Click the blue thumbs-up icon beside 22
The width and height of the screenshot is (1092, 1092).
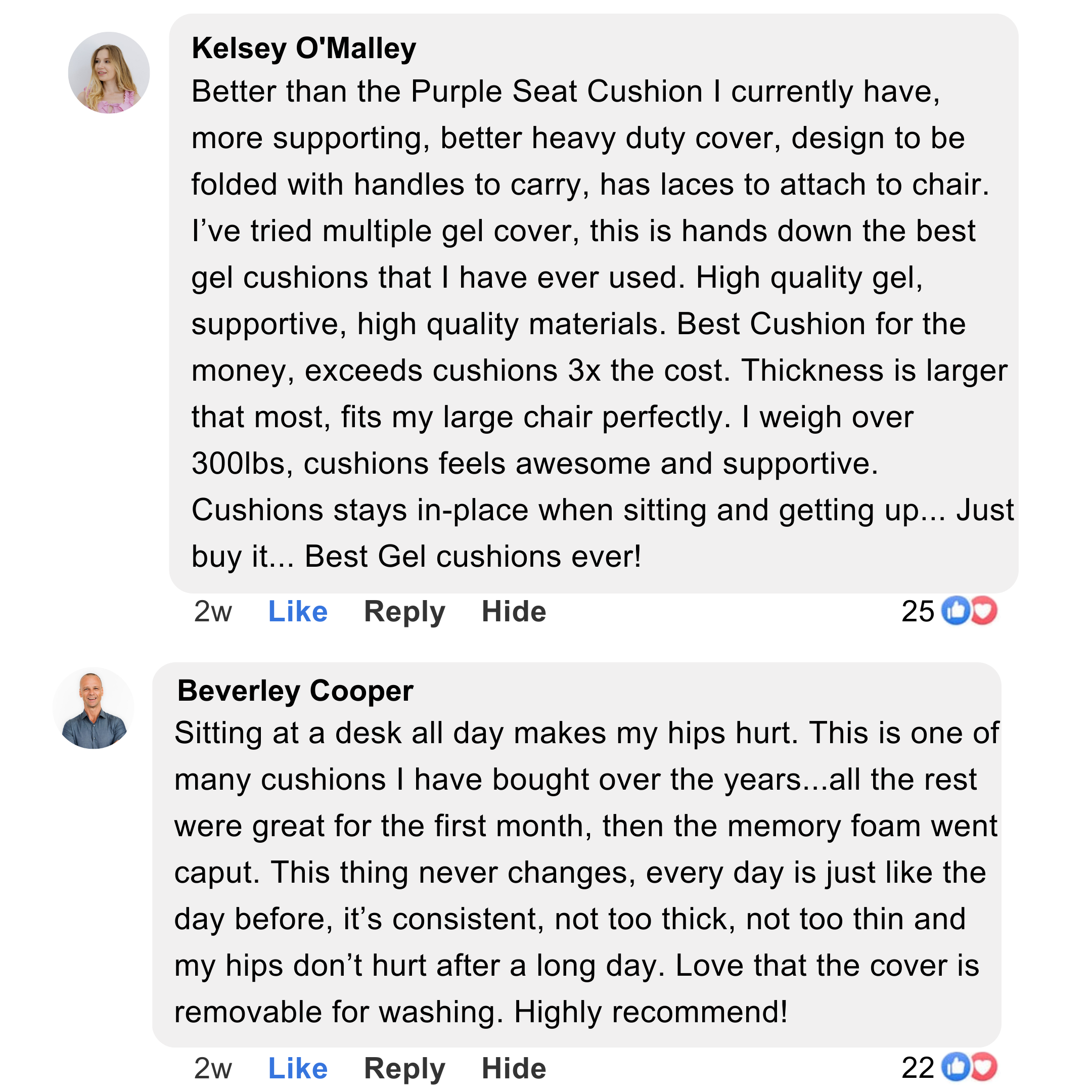954,1067
